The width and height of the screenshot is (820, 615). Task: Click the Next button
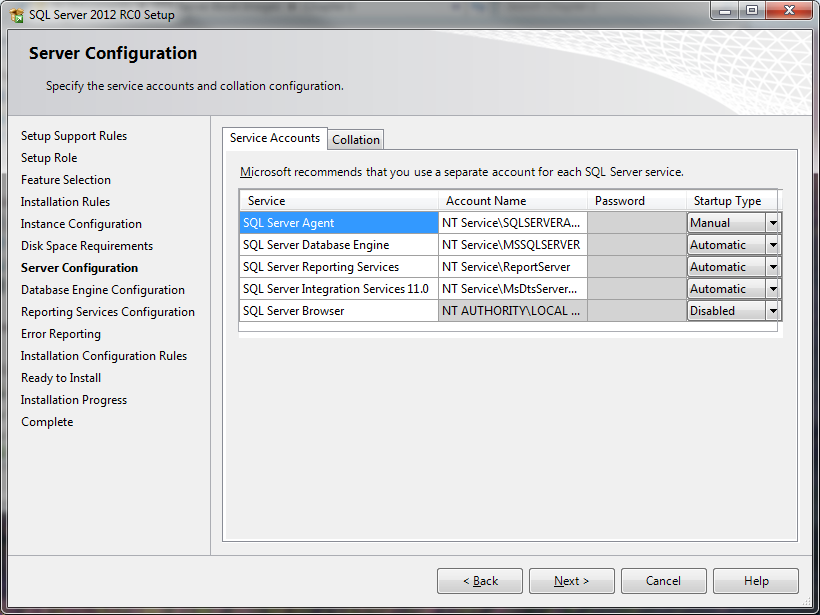pyautogui.click(x=572, y=581)
